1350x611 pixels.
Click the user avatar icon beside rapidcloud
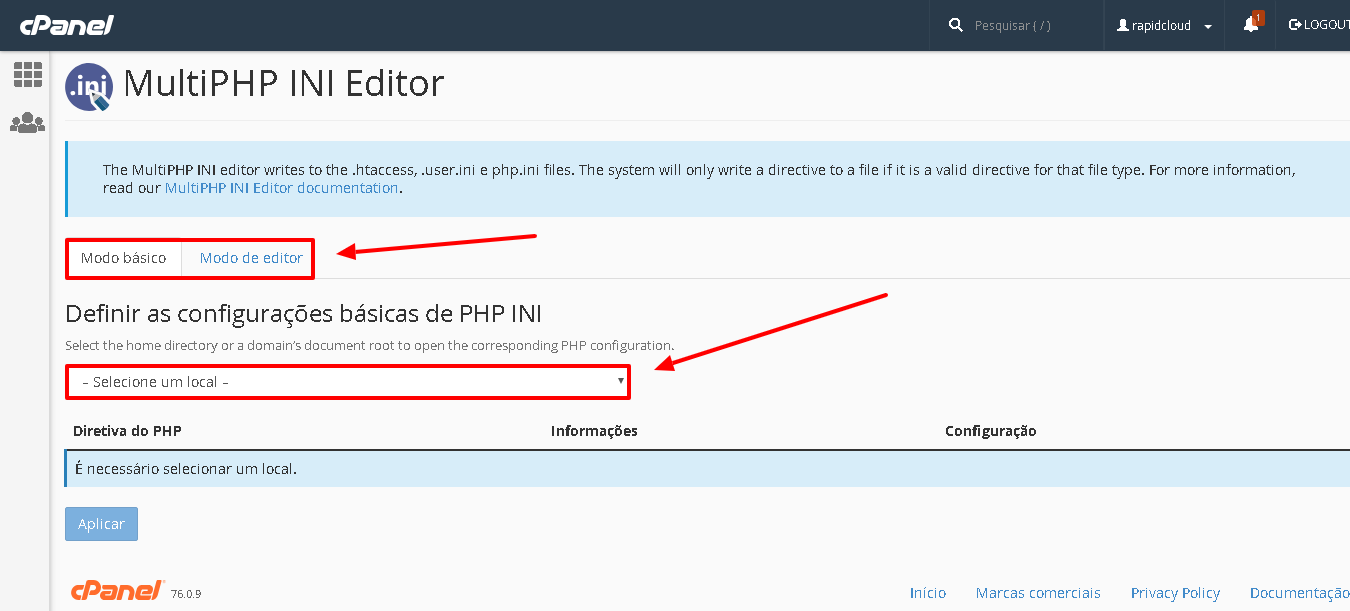tap(1123, 26)
